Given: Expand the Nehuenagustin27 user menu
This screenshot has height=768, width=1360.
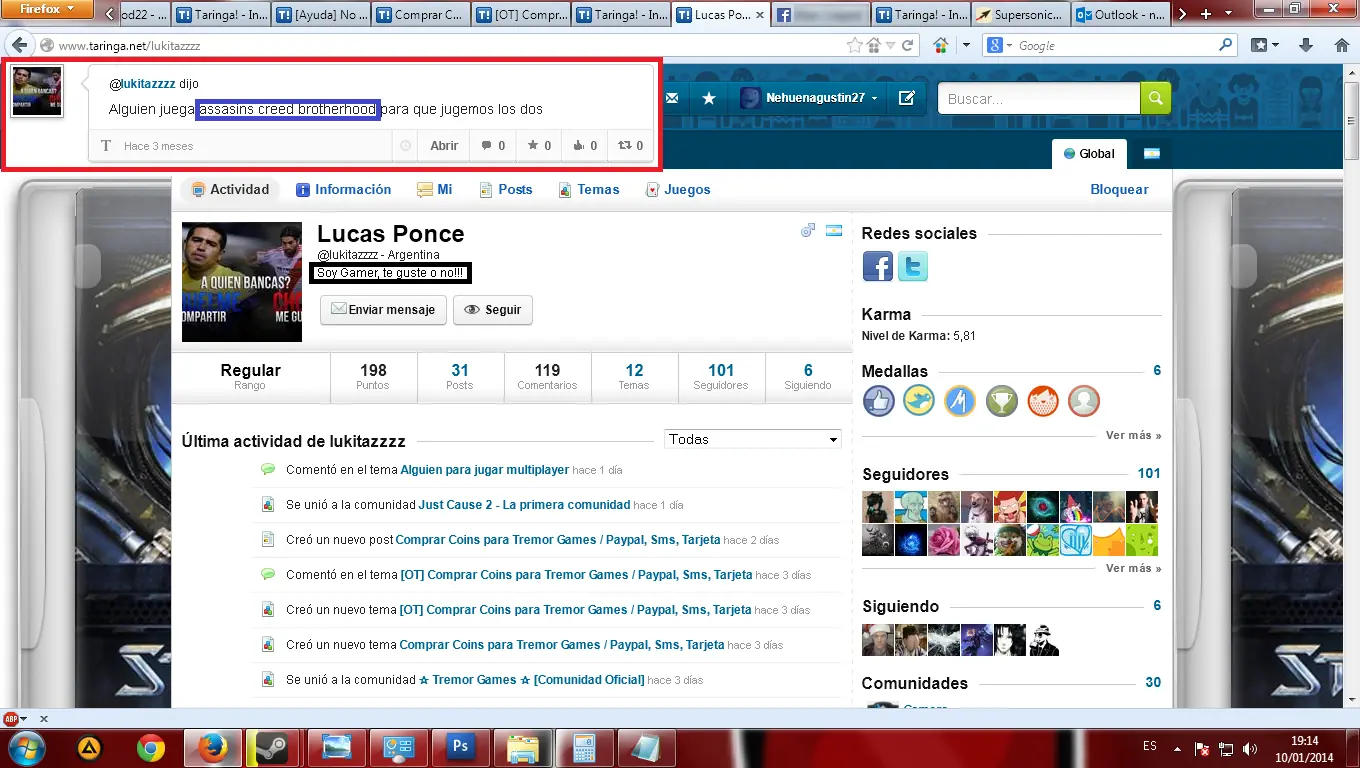Looking at the screenshot, I should pyautogui.click(x=809, y=98).
